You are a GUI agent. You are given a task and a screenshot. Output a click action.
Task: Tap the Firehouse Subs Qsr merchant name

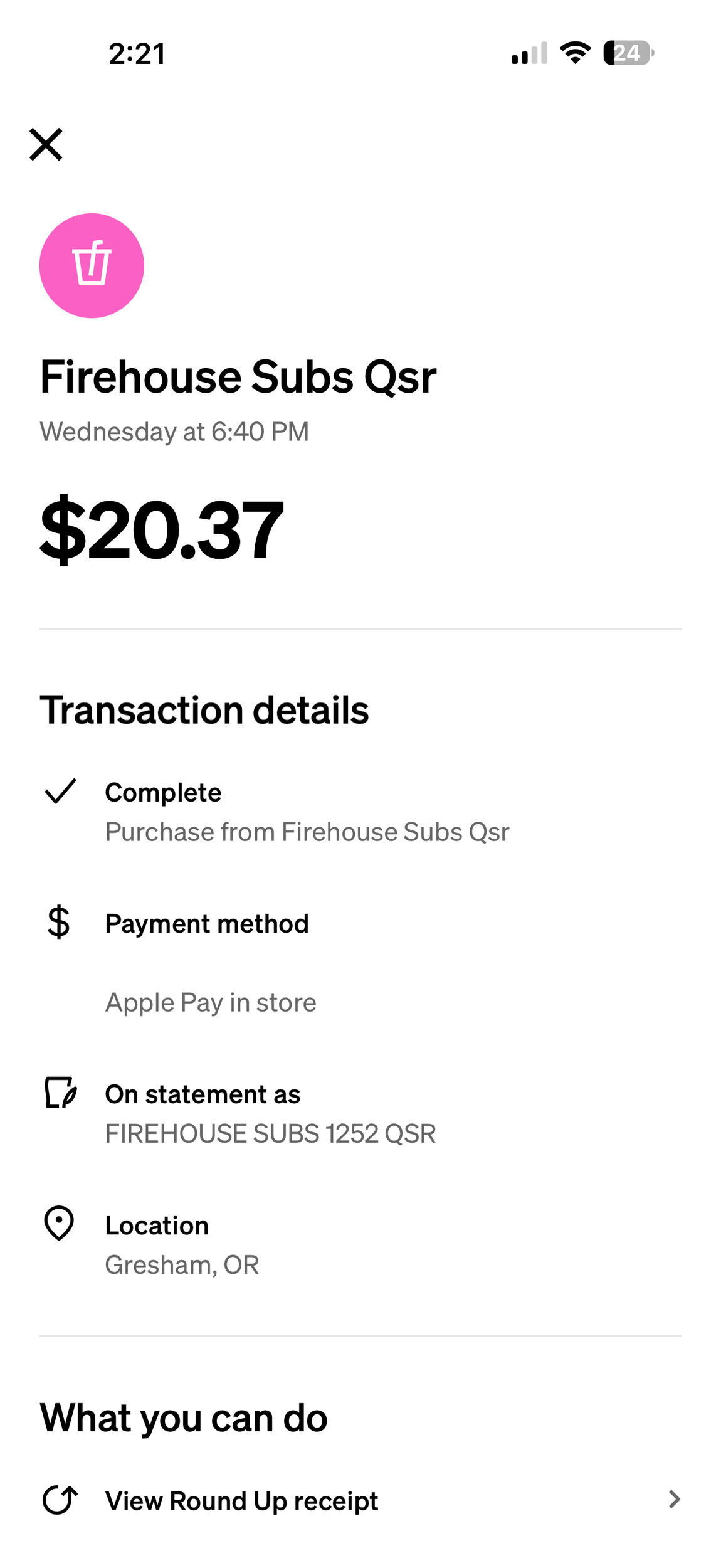pos(238,377)
